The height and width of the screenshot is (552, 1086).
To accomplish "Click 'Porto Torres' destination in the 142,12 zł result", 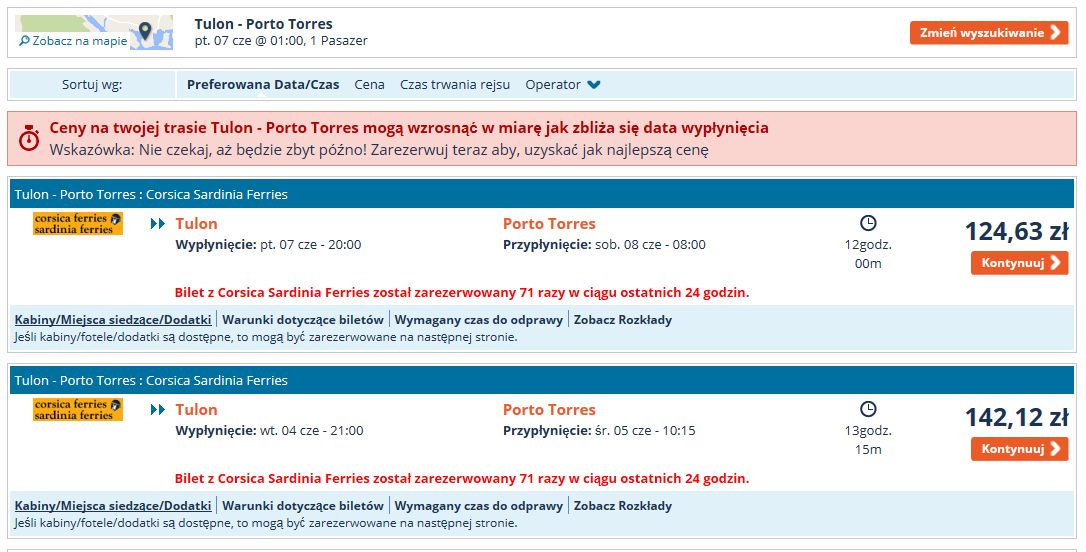I will [549, 409].
